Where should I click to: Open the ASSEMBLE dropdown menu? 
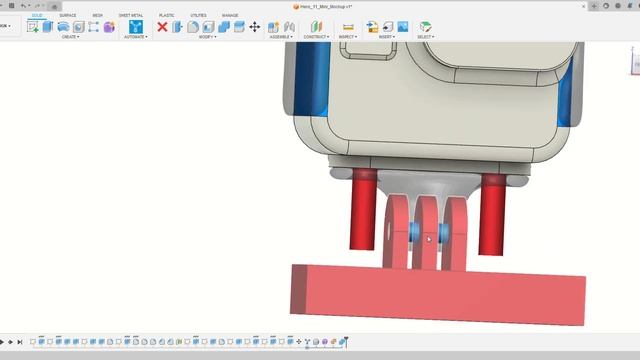click(281, 37)
